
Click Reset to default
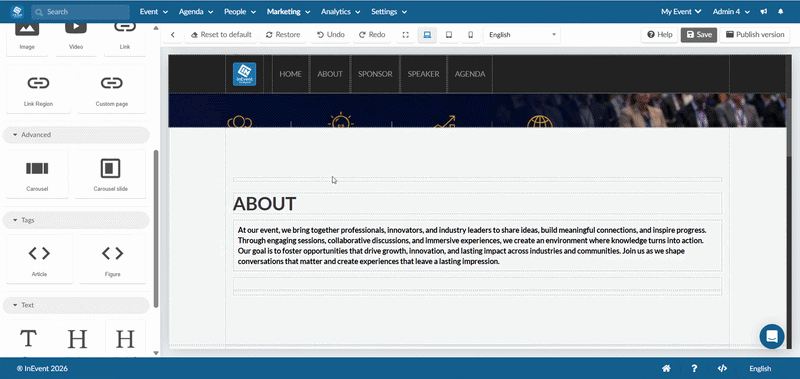pyautogui.click(x=221, y=35)
